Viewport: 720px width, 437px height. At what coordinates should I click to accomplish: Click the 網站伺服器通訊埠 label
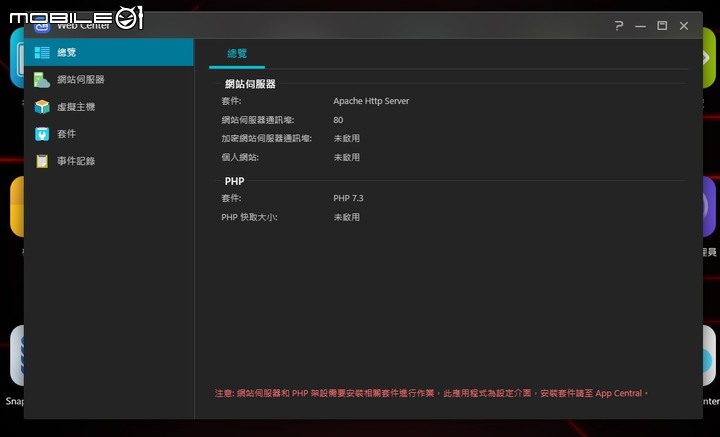click(258, 120)
